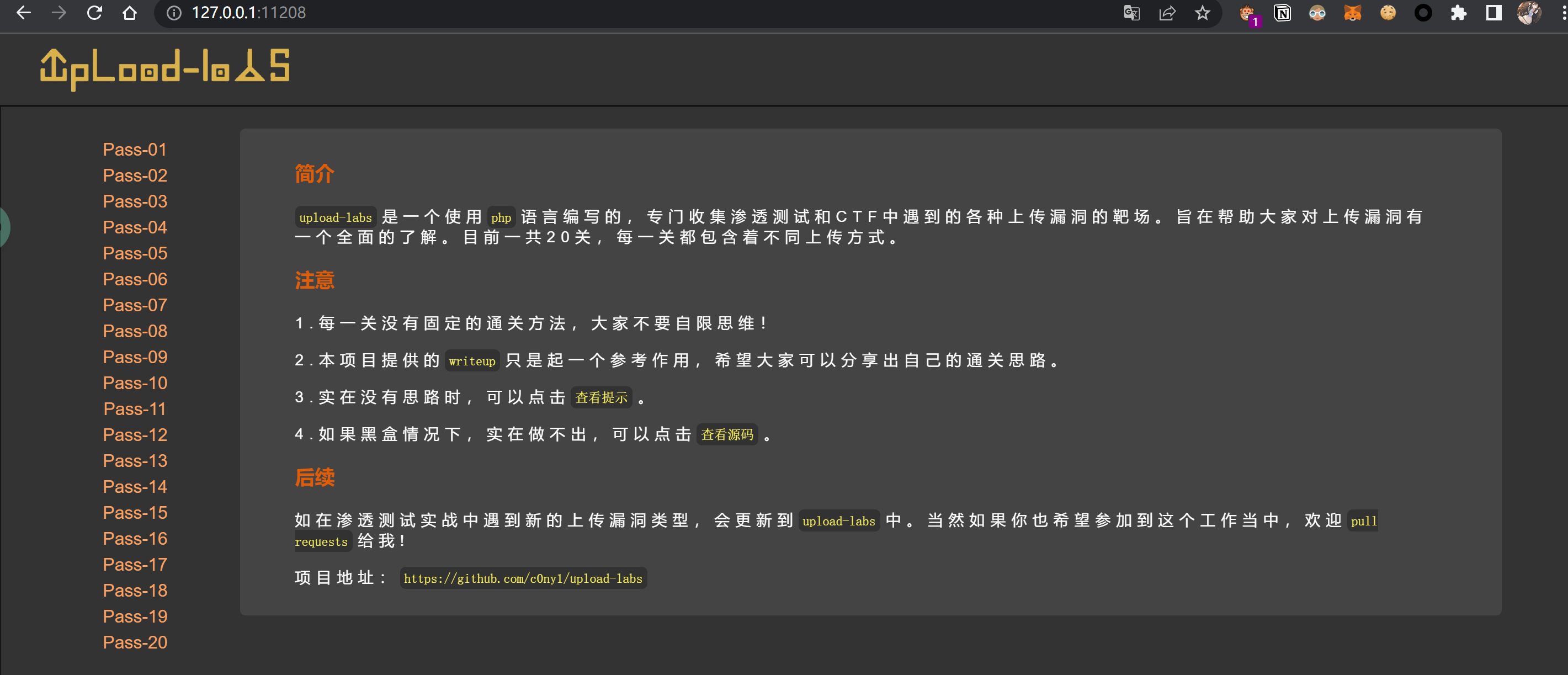Select Pass-17 in the sidebar
Screen dimensions: 1568x675
click(x=135, y=565)
